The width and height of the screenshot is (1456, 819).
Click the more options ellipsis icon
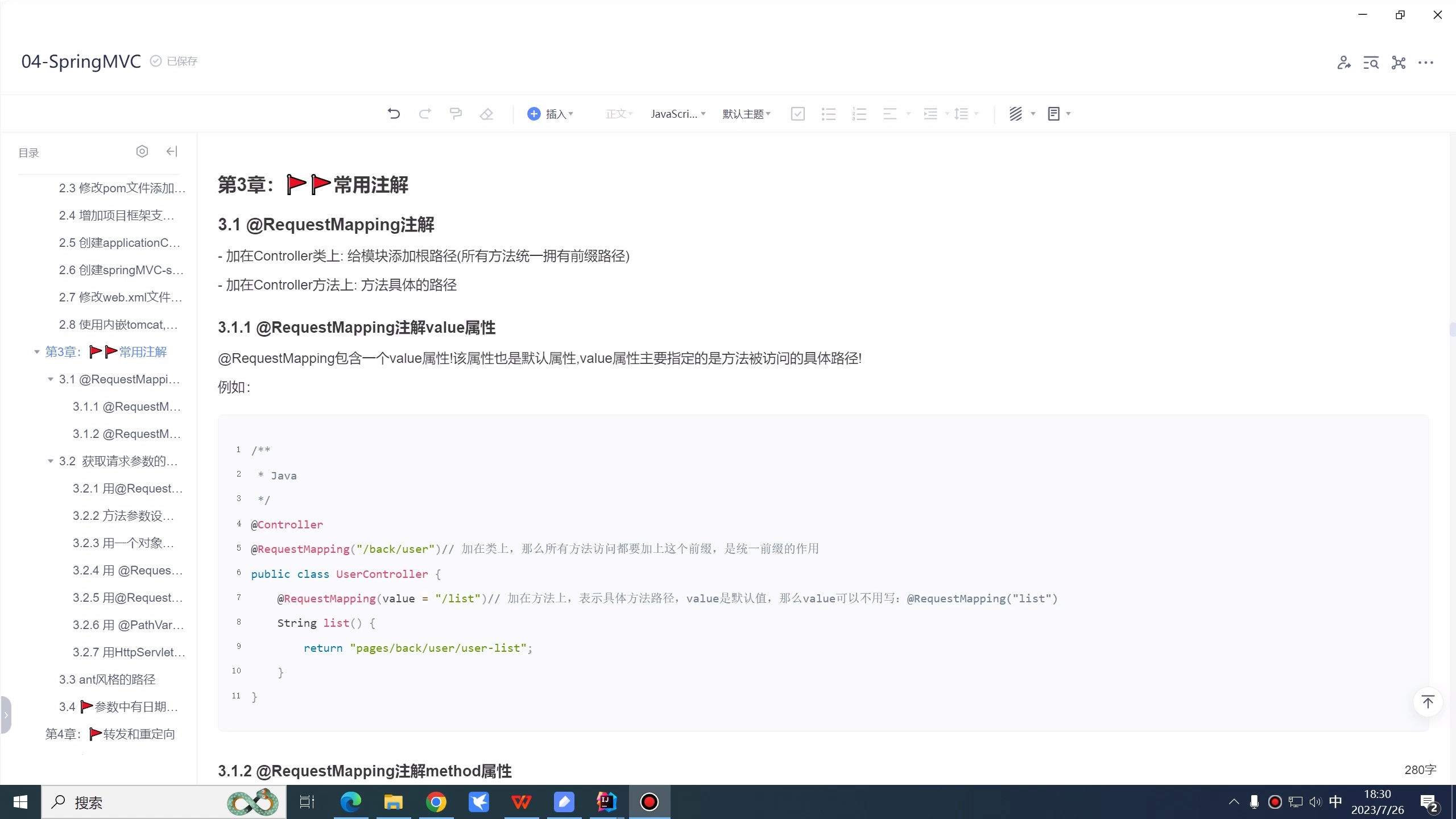pos(1426,63)
